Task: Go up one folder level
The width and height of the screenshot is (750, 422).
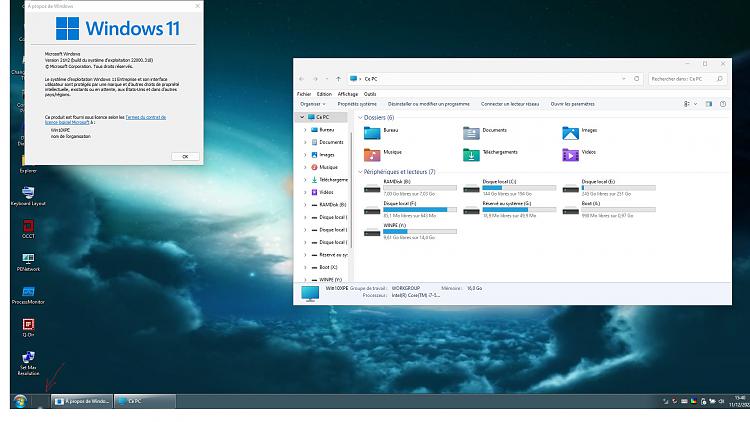Action: tap(338, 79)
